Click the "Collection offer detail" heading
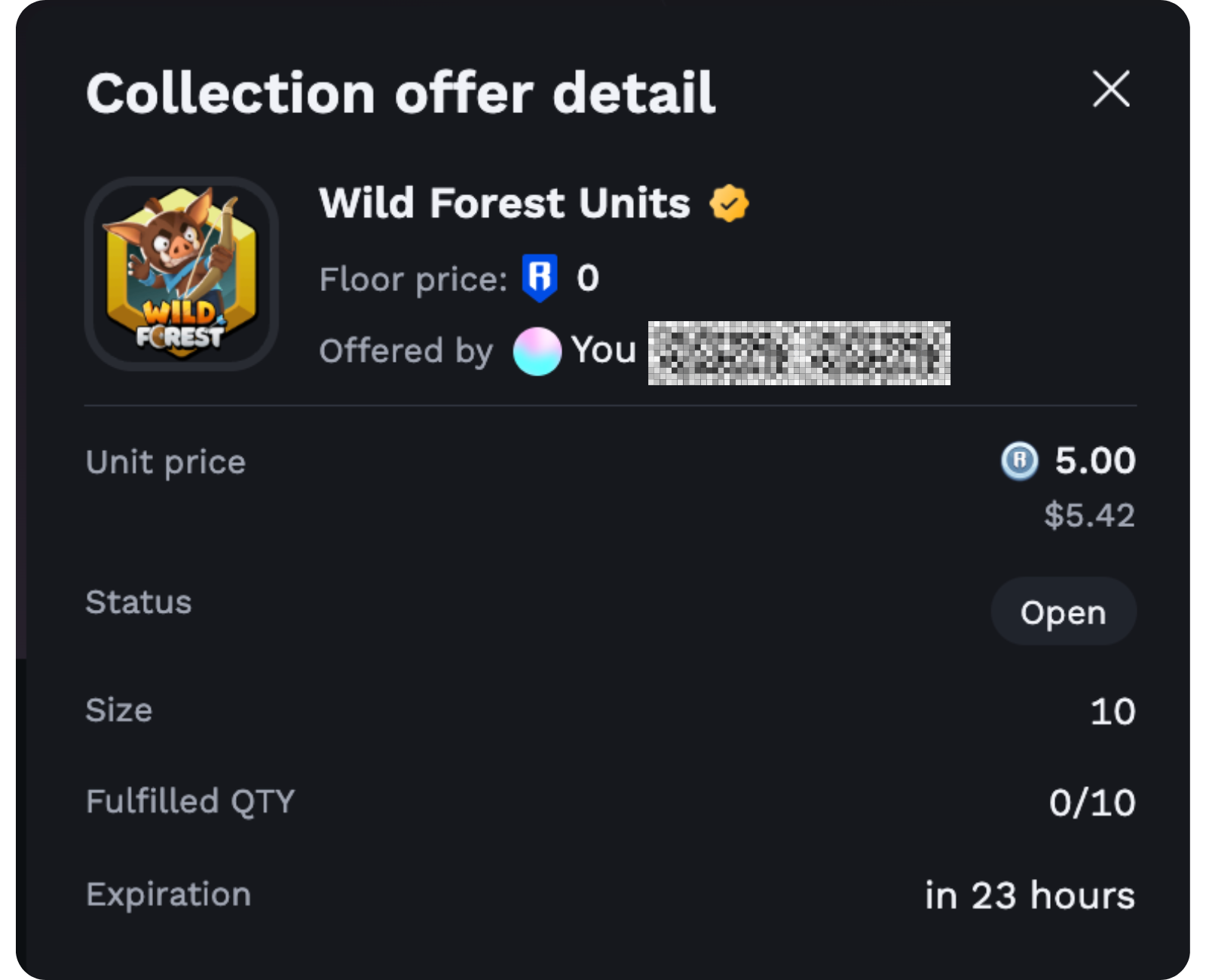Image resolution: width=1206 pixels, height=980 pixels. click(x=400, y=93)
